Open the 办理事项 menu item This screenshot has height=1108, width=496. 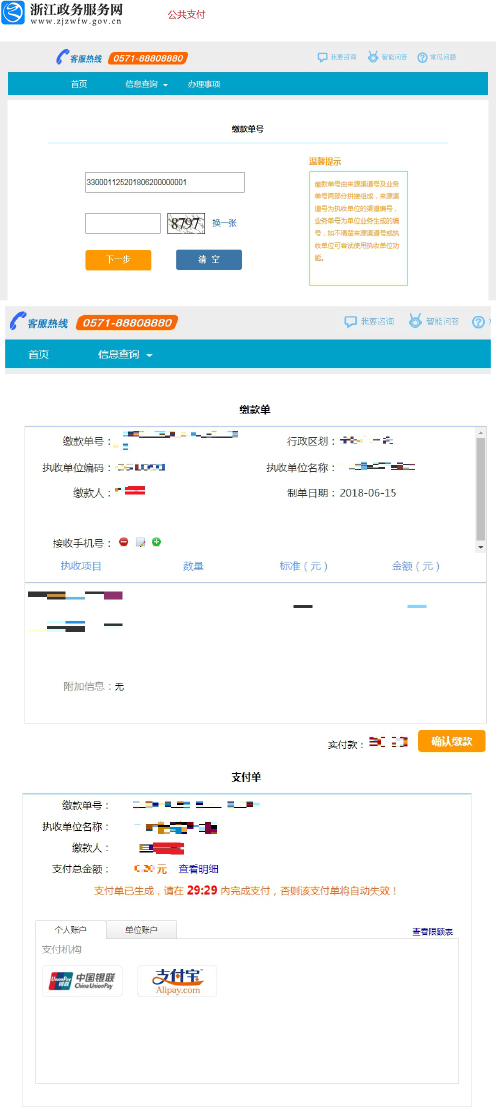point(204,84)
